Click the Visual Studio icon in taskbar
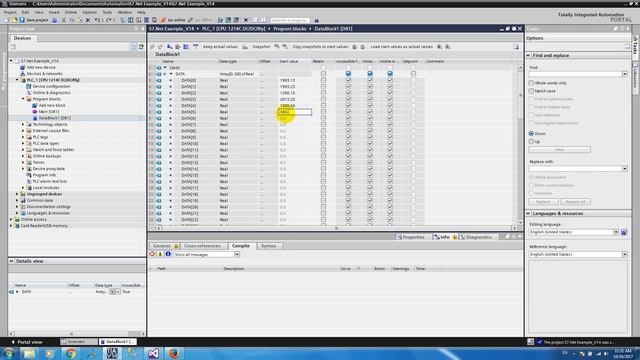The width and height of the screenshot is (640, 360). 153,353
